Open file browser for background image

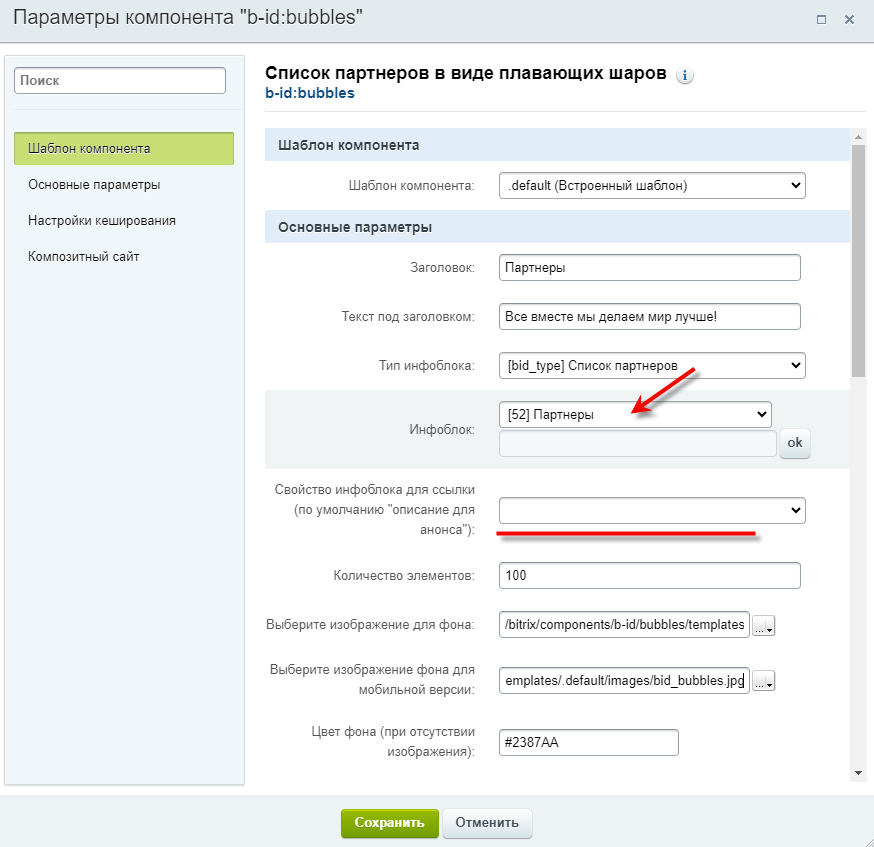(x=764, y=625)
